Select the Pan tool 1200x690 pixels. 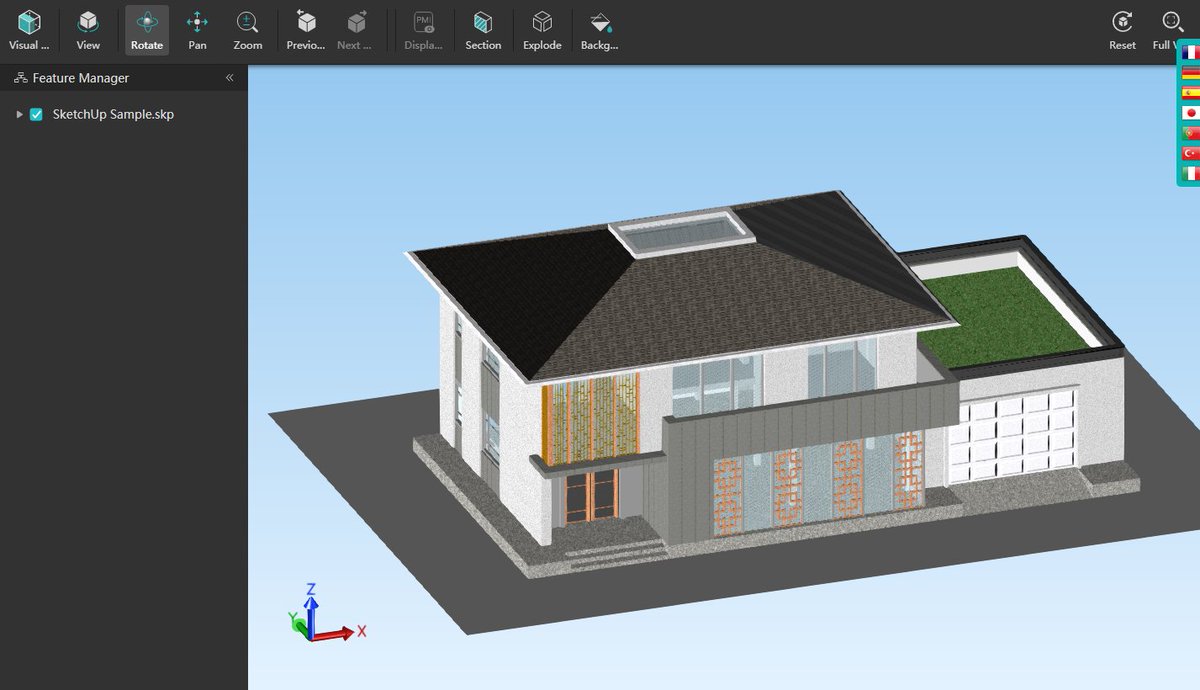coord(197,30)
